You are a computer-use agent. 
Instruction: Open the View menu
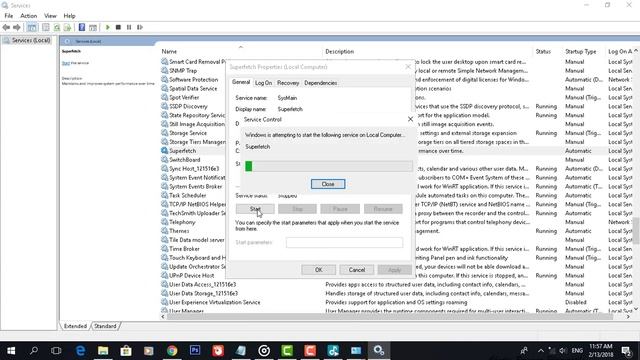[50, 16]
